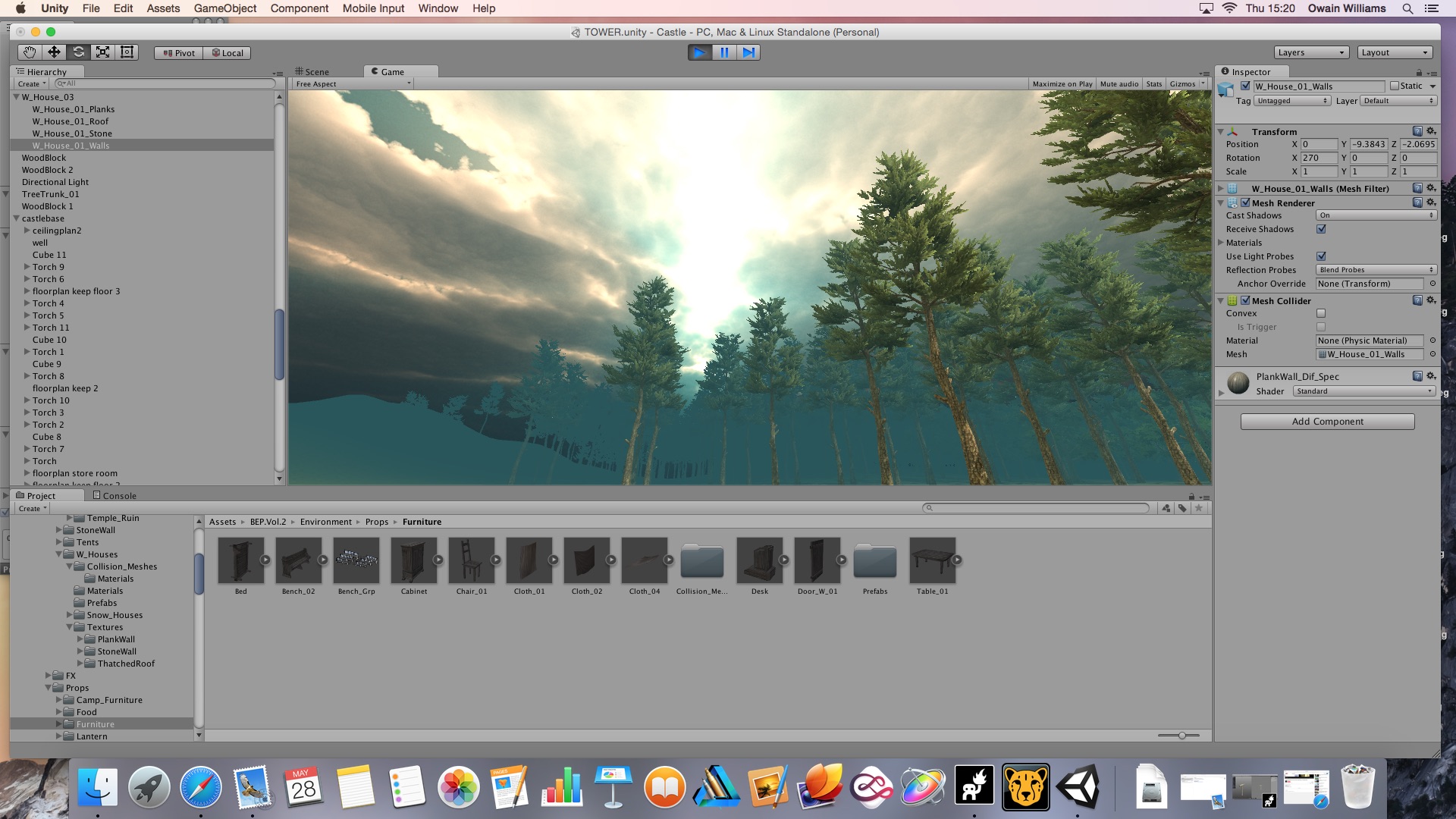The width and height of the screenshot is (1456, 819).
Task: Disable Receive Shadows checkbox
Action: click(x=1322, y=229)
